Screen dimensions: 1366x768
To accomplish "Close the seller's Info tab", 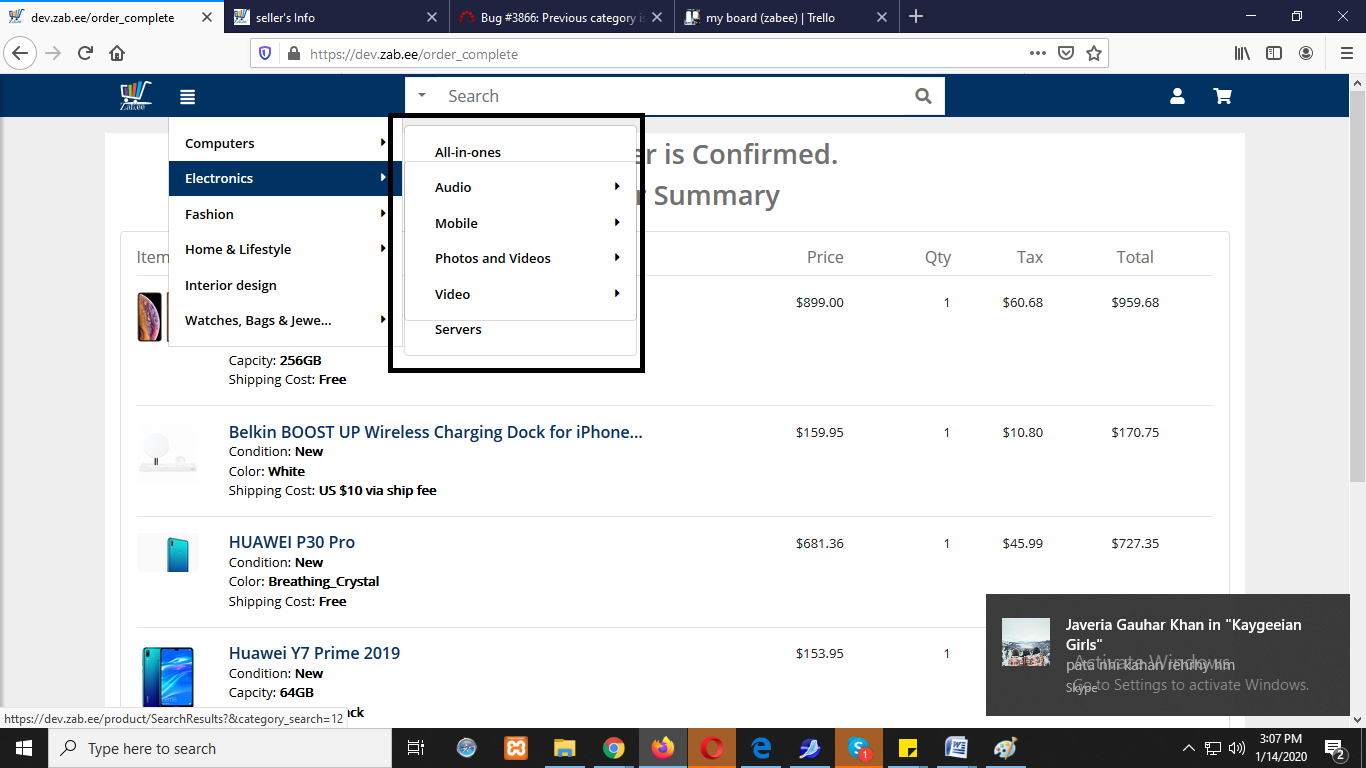I will coord(432,17).
